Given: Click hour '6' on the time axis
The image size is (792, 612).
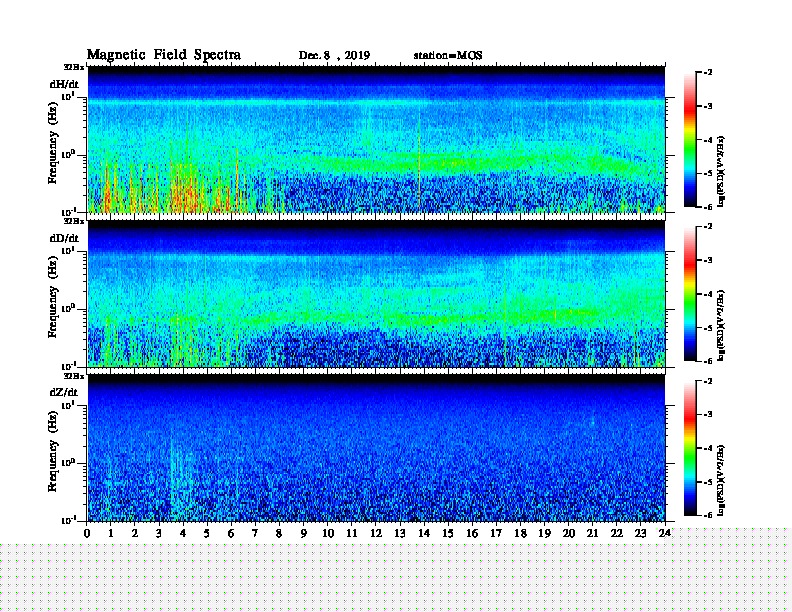Looking at the screenshot, I should (231, 533).
